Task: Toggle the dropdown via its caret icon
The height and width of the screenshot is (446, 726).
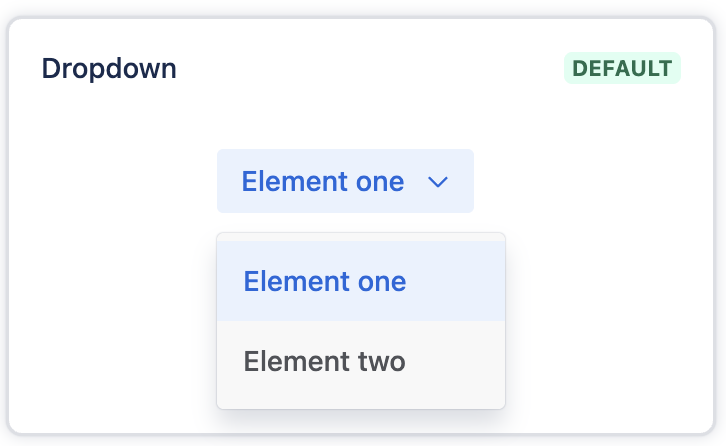Action: click(437, 182)
